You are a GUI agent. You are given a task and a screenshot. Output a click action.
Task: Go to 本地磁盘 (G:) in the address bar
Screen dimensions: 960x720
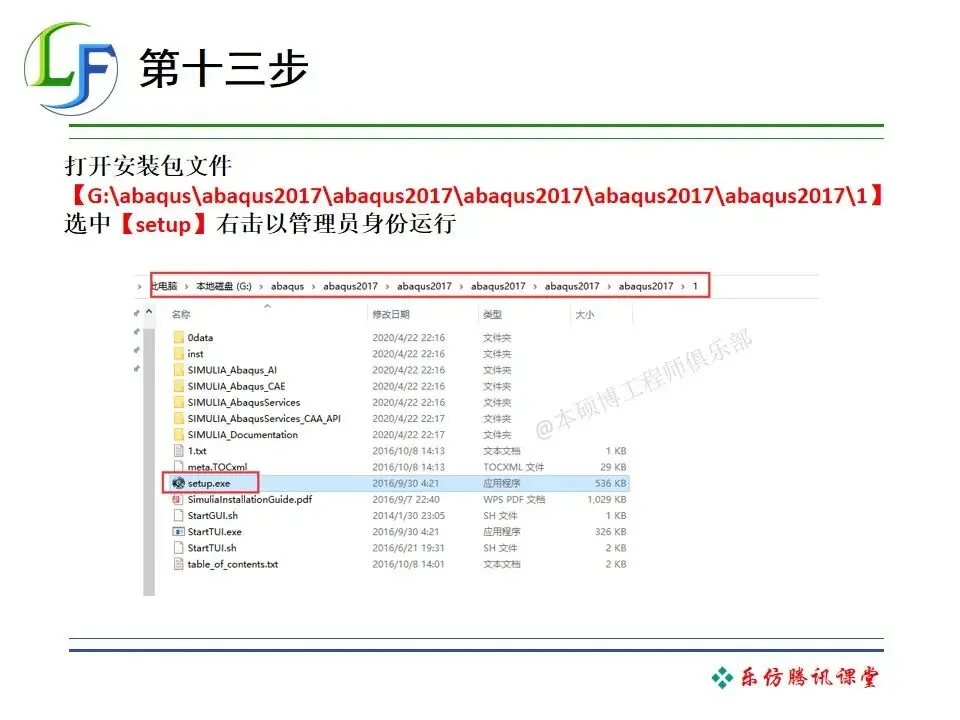pyautogui.click(x=223, y=286)
